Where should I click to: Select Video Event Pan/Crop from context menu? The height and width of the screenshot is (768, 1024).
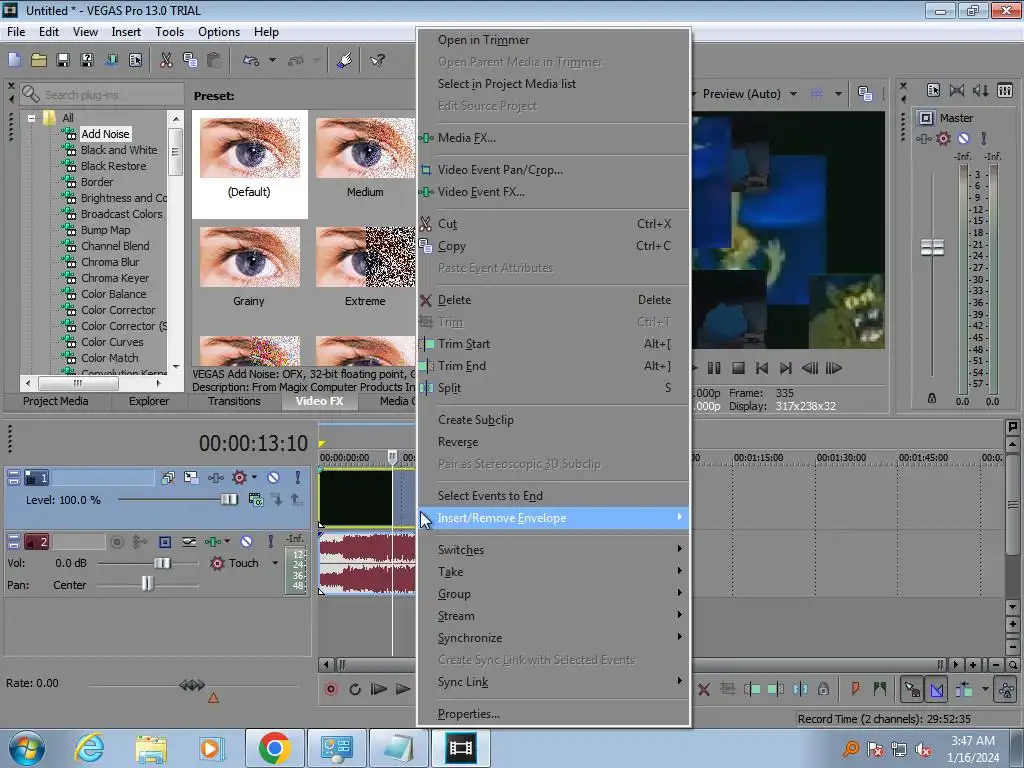(x=500, y=170)
